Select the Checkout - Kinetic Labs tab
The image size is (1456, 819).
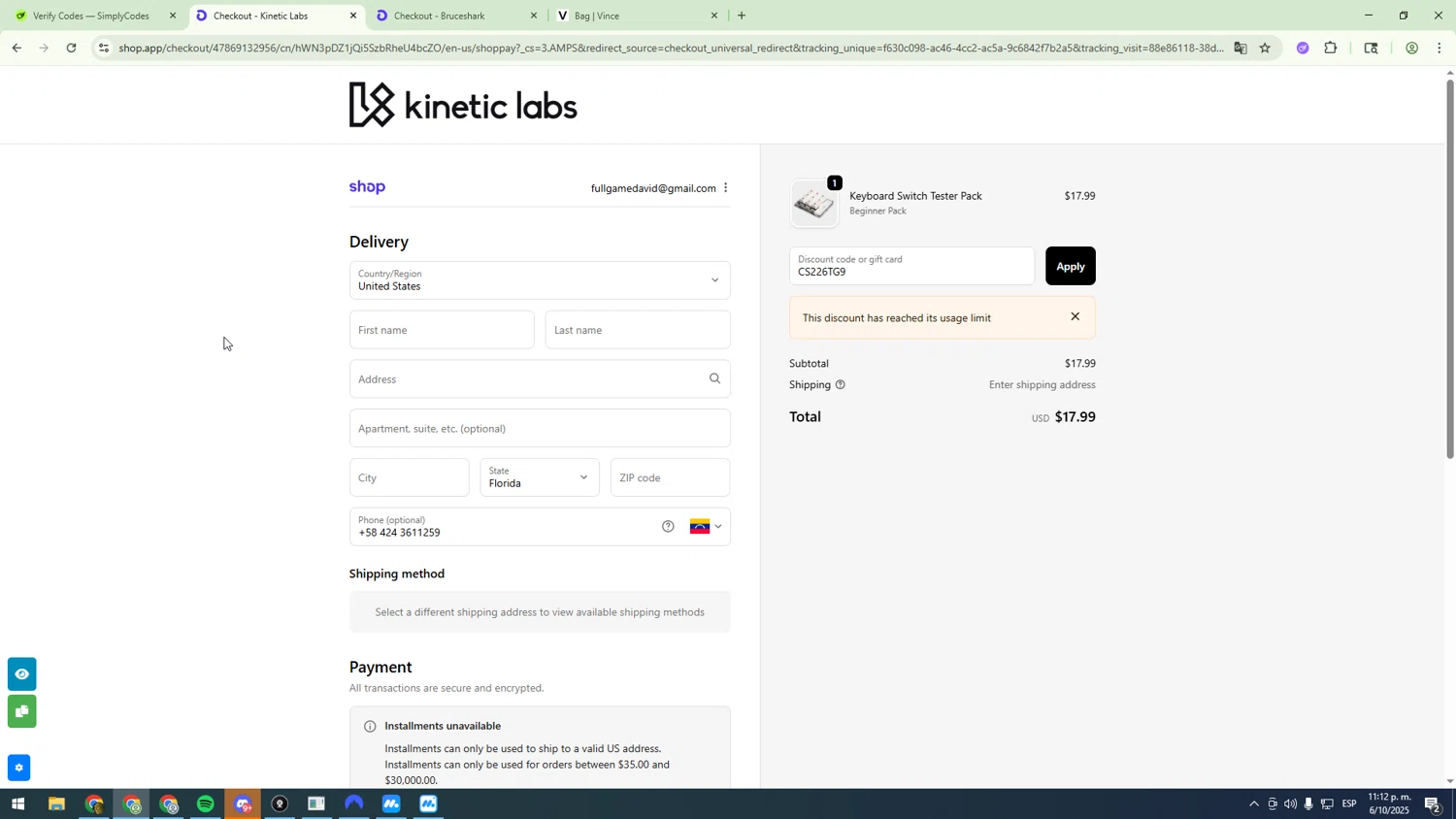click(x=275, y=16)
